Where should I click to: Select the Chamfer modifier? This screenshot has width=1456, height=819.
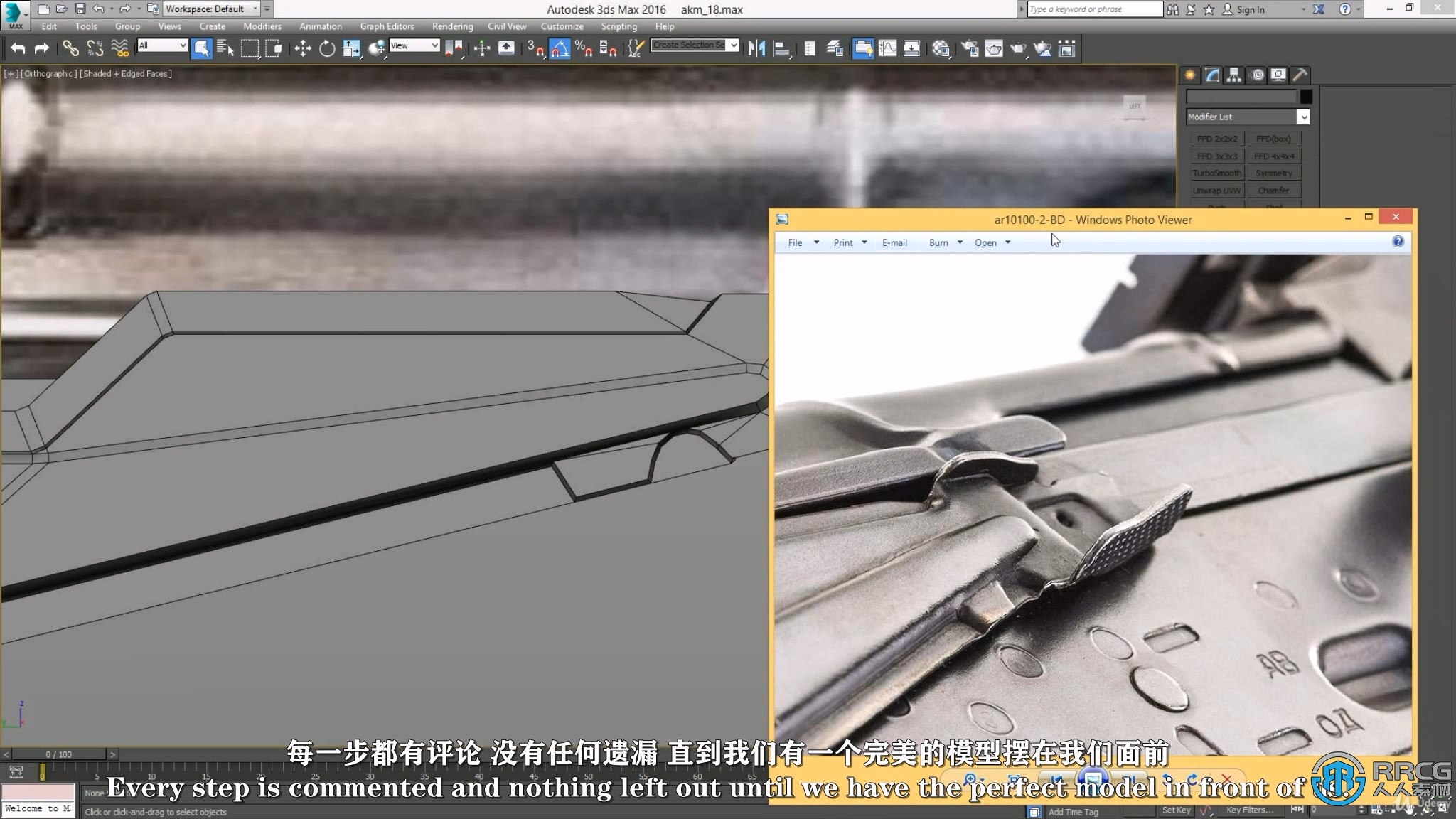pos(1274,190)
